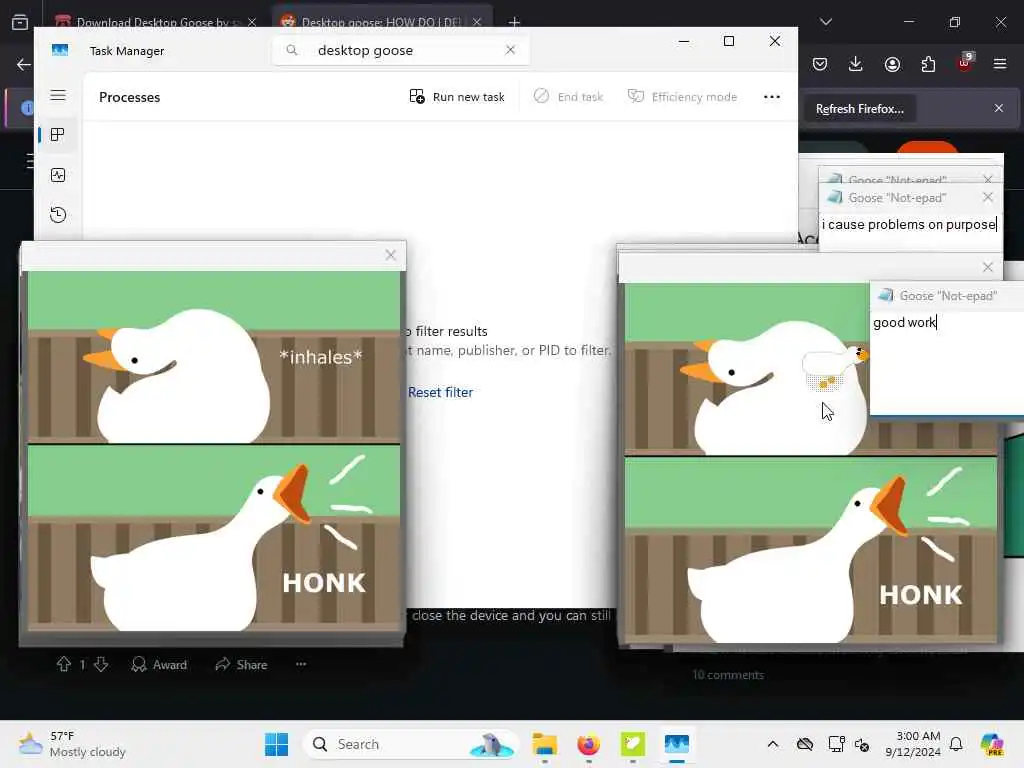Open network and display tray icon

pyautogui.click(x=835, y=744)
